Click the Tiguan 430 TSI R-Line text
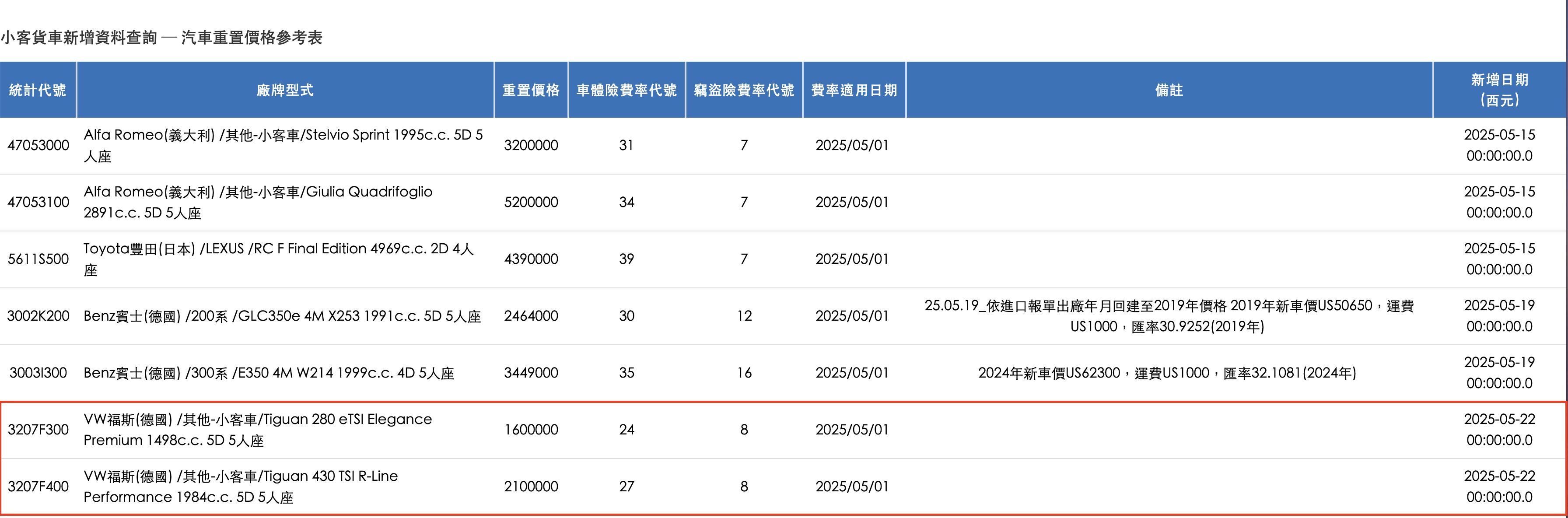1568x518 pixels. [x=241, y=486]
